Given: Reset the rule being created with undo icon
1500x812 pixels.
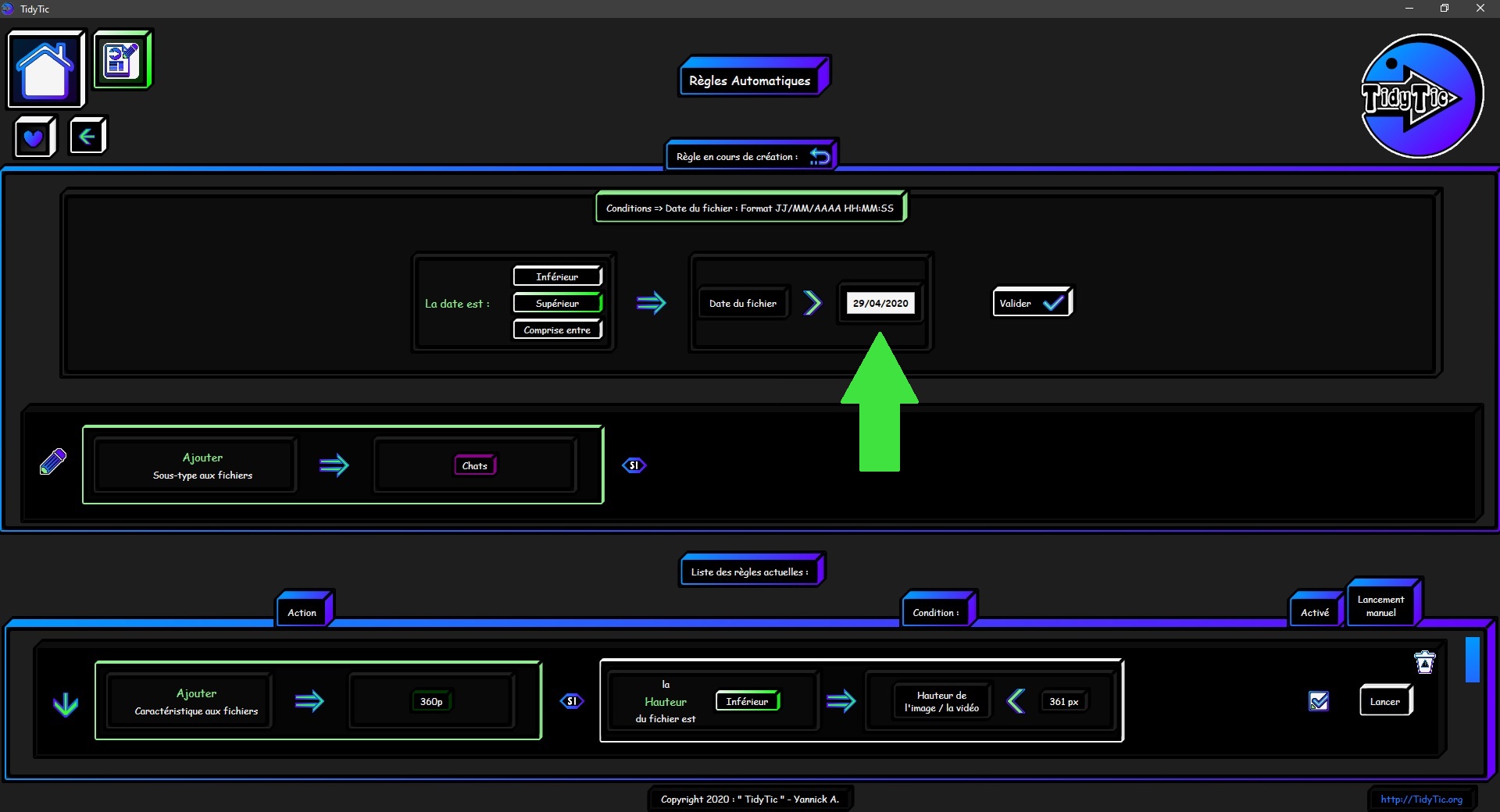Looking at the screenshot, I should tap(820, 157).
